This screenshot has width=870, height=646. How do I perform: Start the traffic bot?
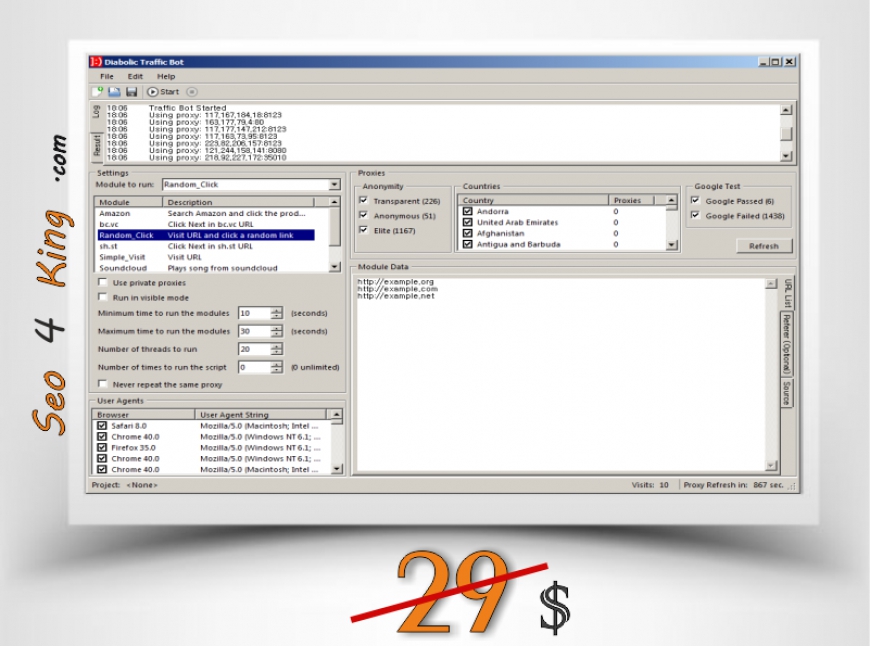tap(163, 92)
